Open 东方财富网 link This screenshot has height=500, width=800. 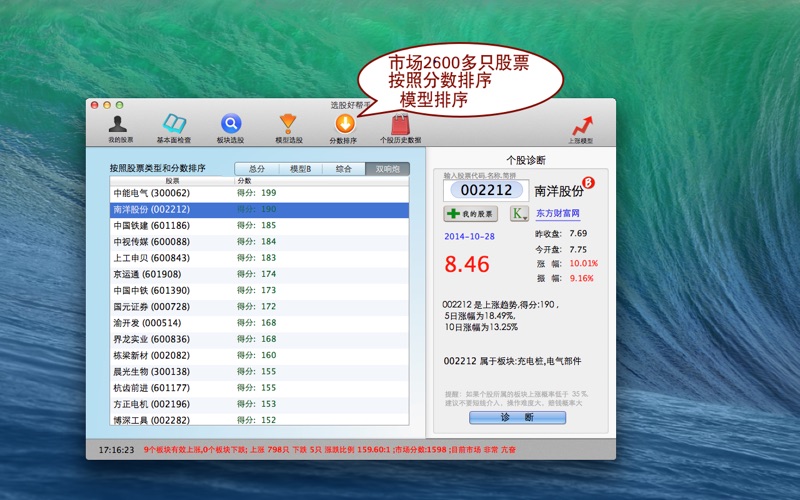[558, 213]
